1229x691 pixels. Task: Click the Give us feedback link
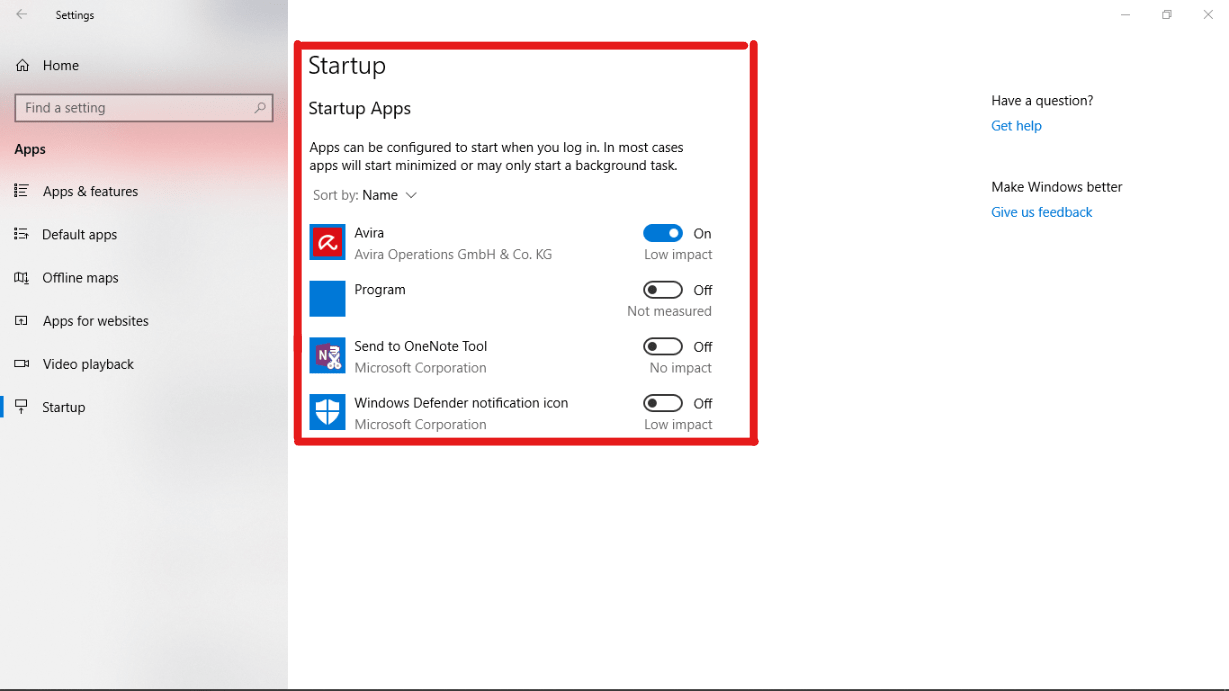[x=1041, y=212]
